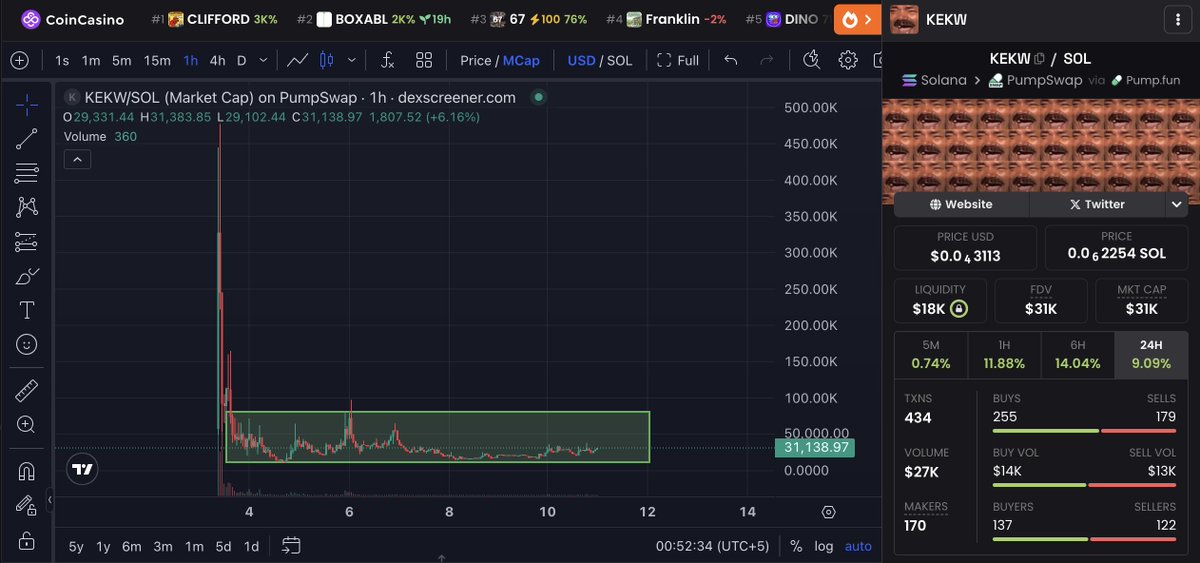Open the alert clock icon
The image size is (1200, 563).
coord(811,60)
